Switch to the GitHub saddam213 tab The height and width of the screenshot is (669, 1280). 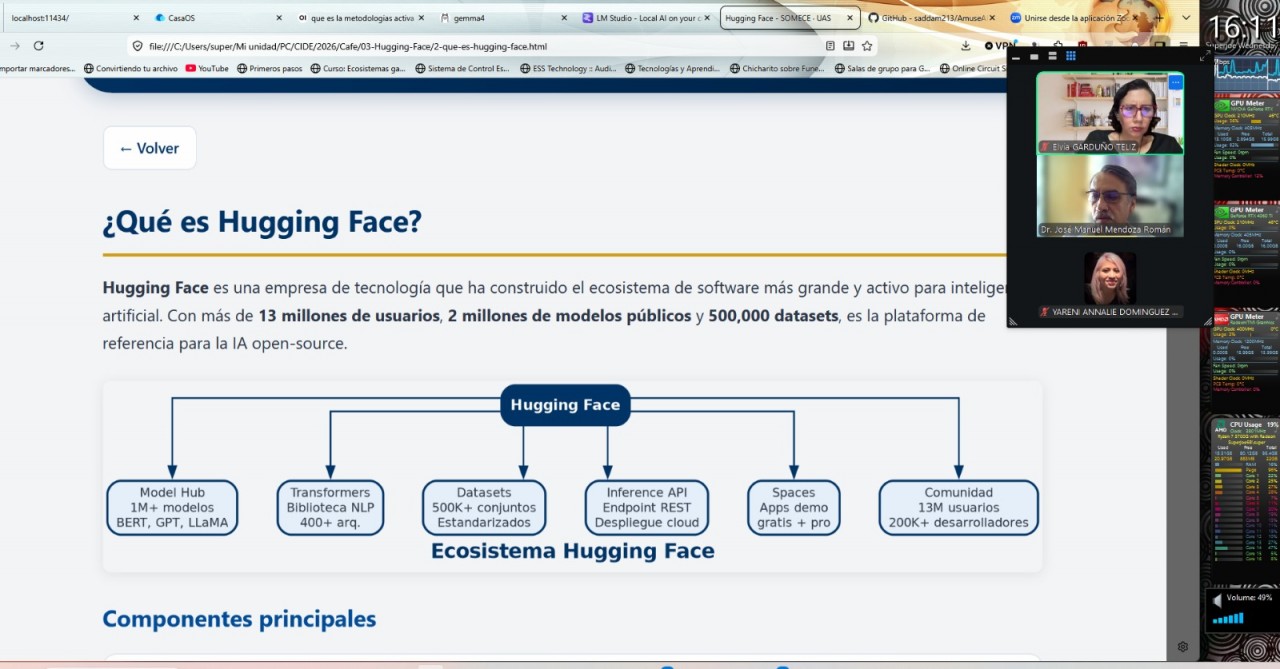(x=930, y=18)
